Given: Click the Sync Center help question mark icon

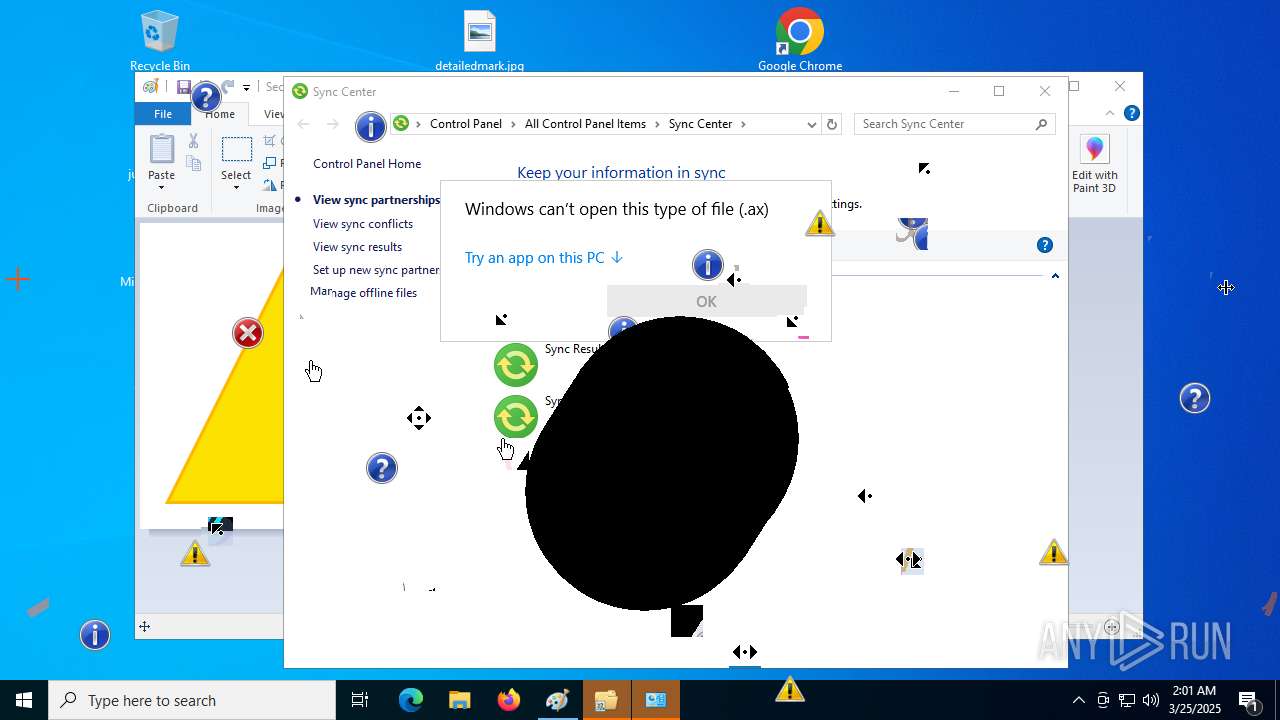Looking at the screenshot, I should click(1045, 245).
